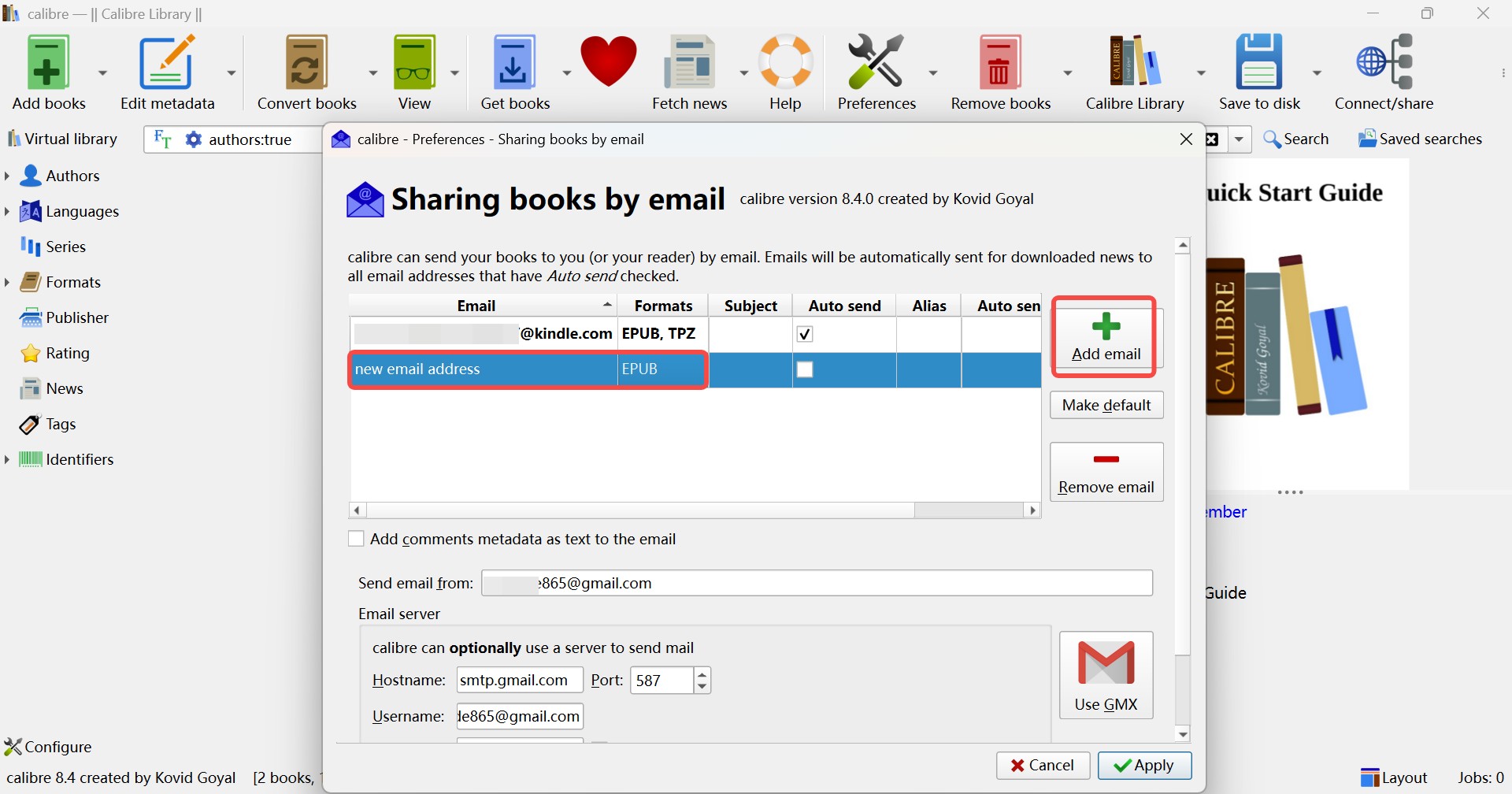Screen dimensions: 1512x794
Task: Click the Remove books trash icon
Action: 1001,71
